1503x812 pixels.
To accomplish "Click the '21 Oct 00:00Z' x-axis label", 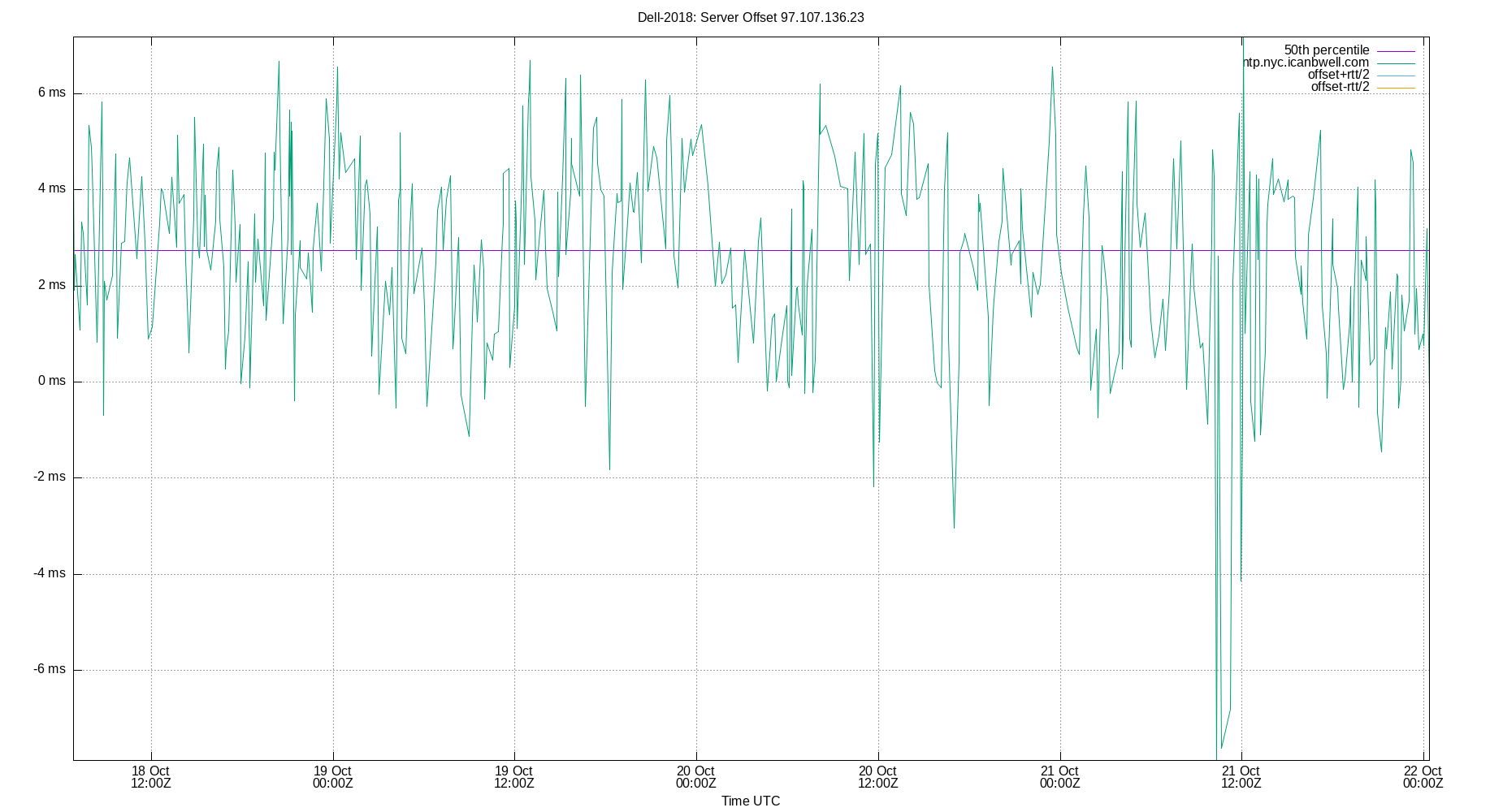I will point(1059,777).
